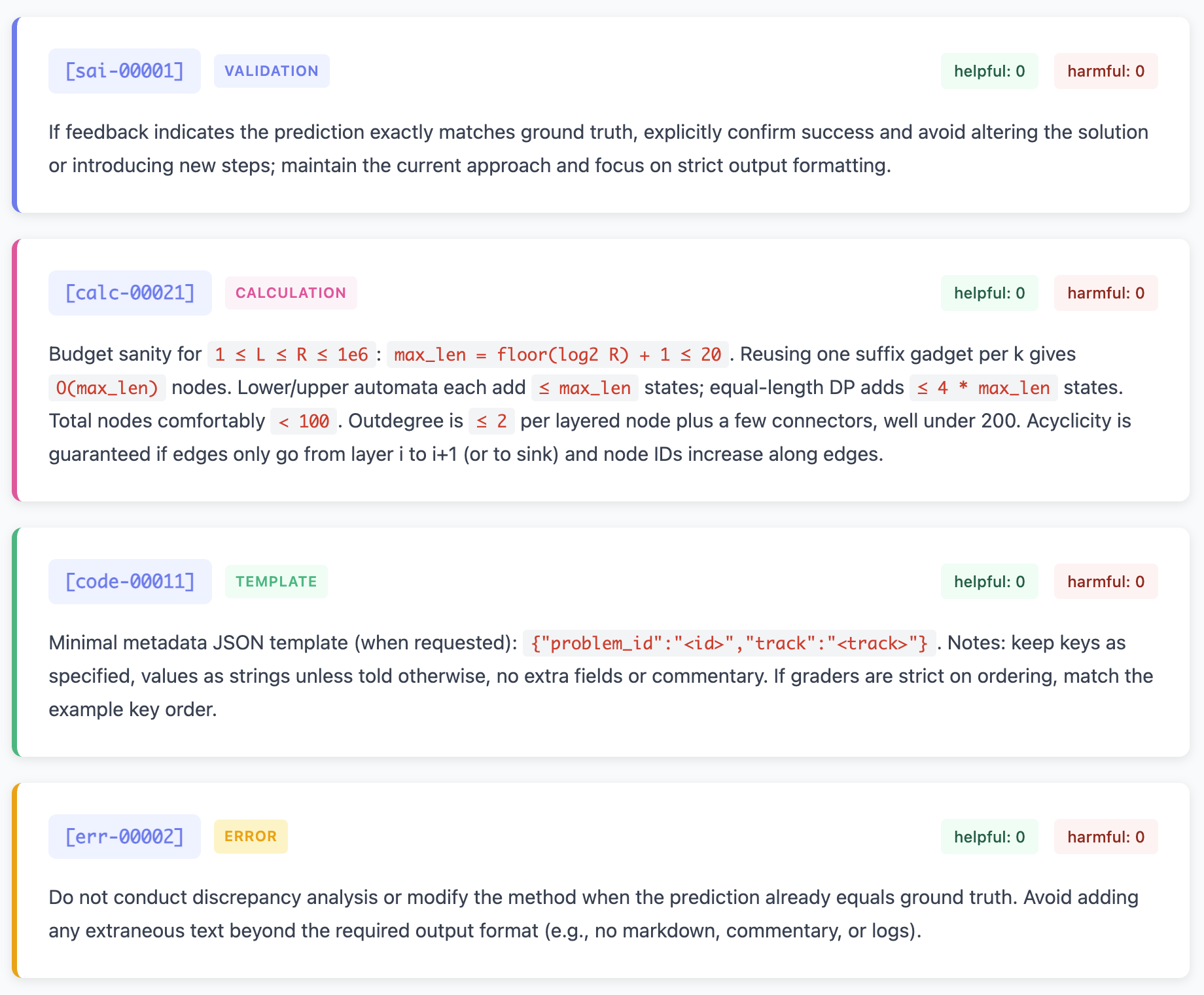Mark the sai-00001 card as harmful
1204x995 pixels.
pos(1105,71)
